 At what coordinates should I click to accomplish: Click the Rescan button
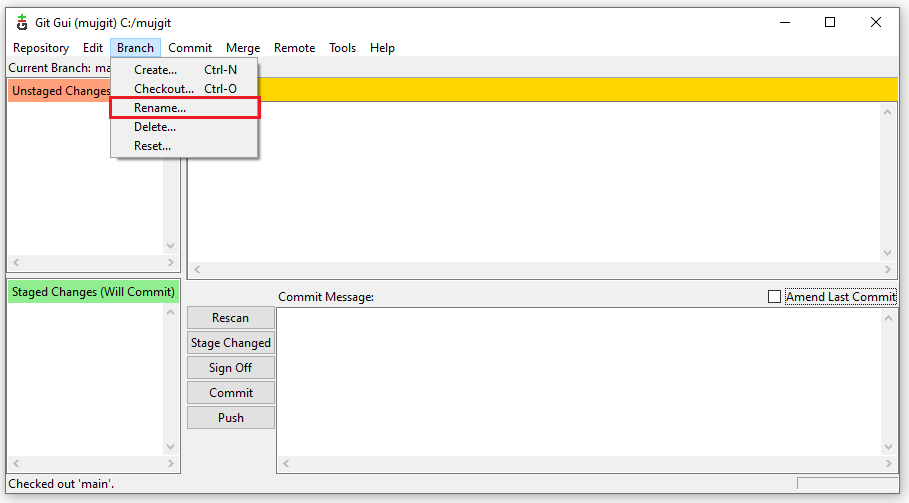231,318
